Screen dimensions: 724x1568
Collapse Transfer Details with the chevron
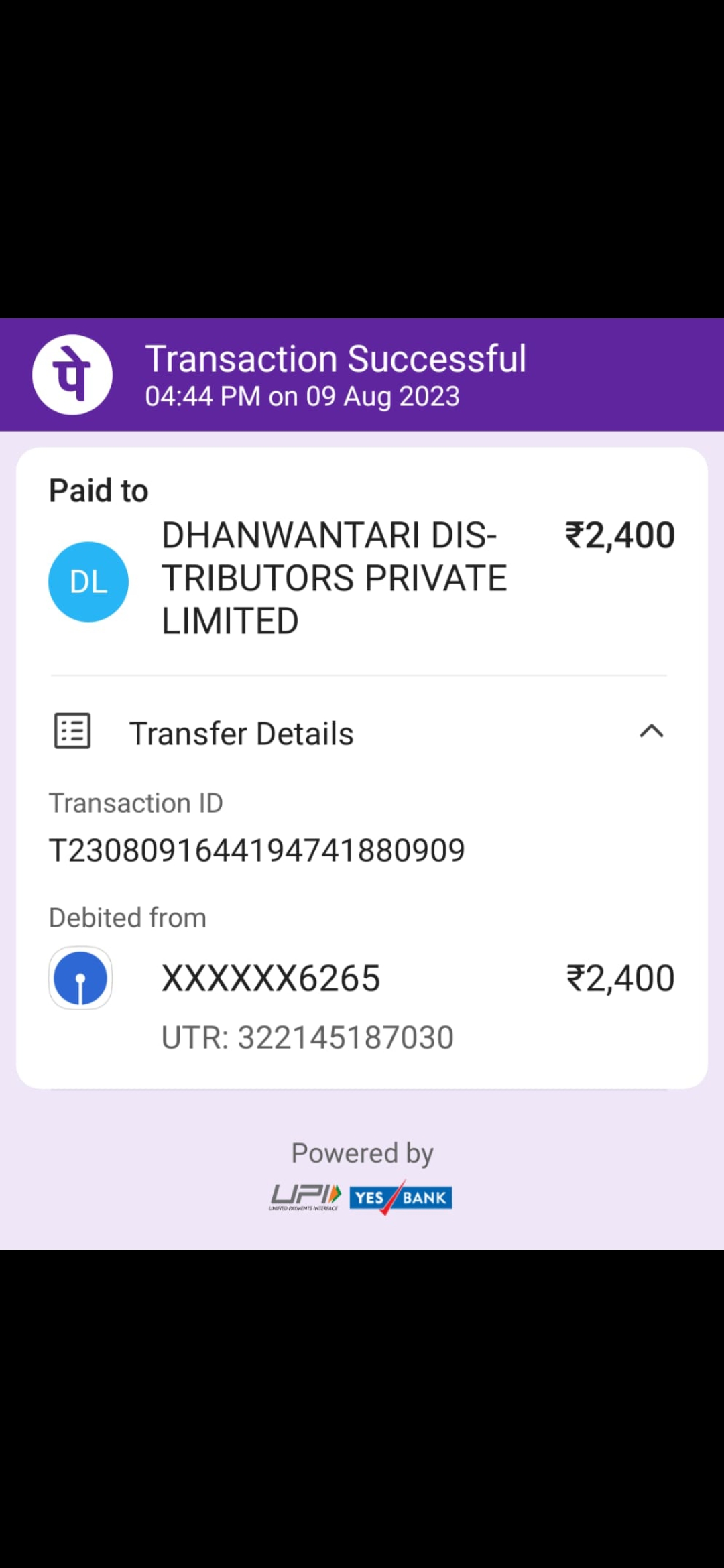click(652, 731)
